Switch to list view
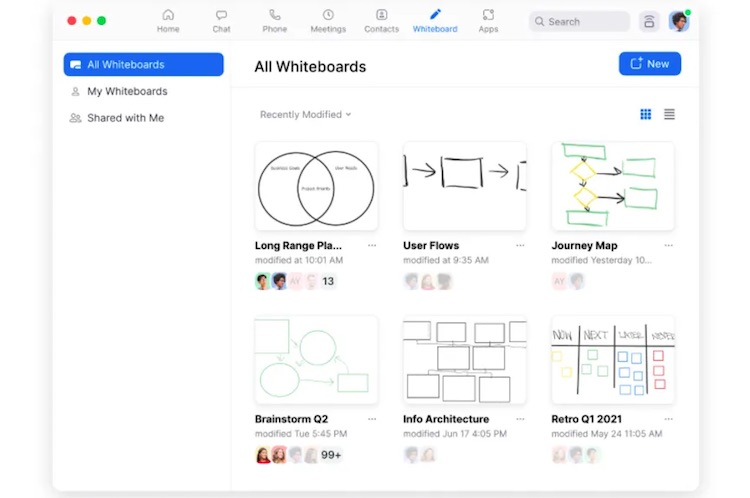The width and height of the screenshot is (750, 498). [669, 114]
